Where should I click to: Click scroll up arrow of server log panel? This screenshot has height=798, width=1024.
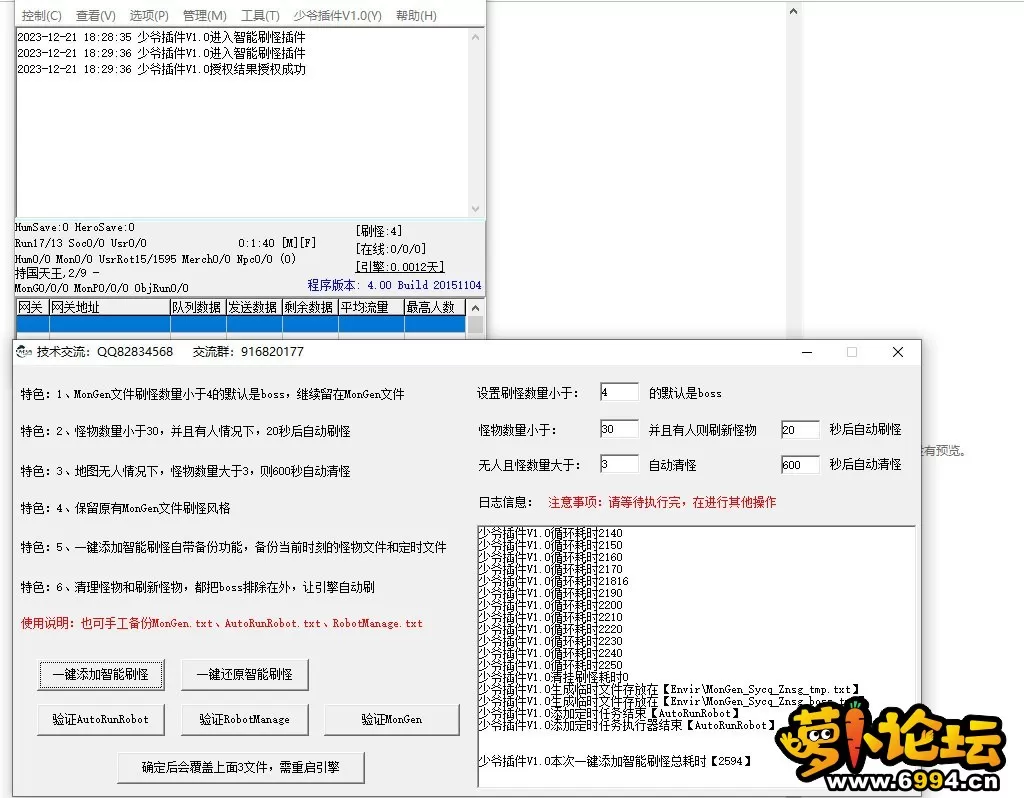(475, 37)
